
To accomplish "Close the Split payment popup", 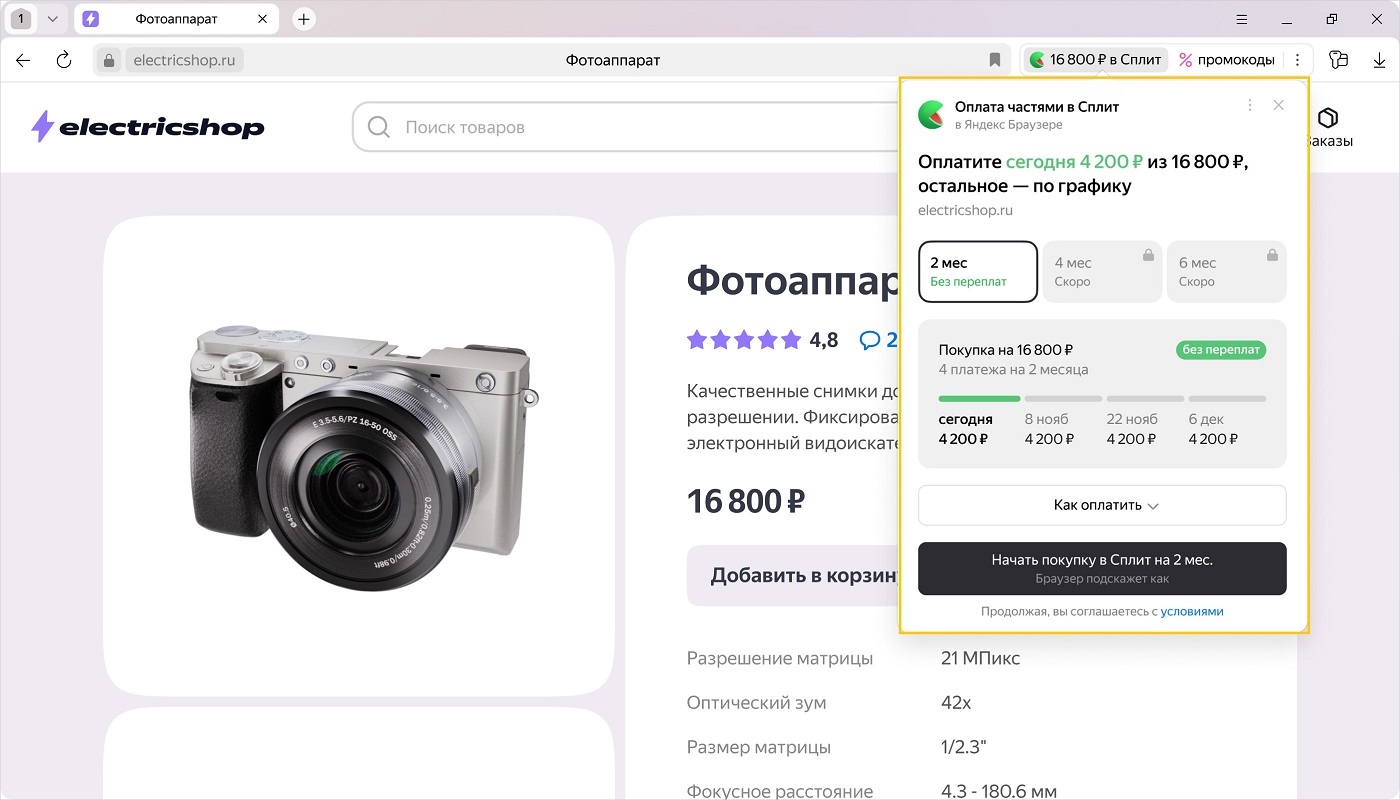I will pyautogui.click(x=1278, y=105).
